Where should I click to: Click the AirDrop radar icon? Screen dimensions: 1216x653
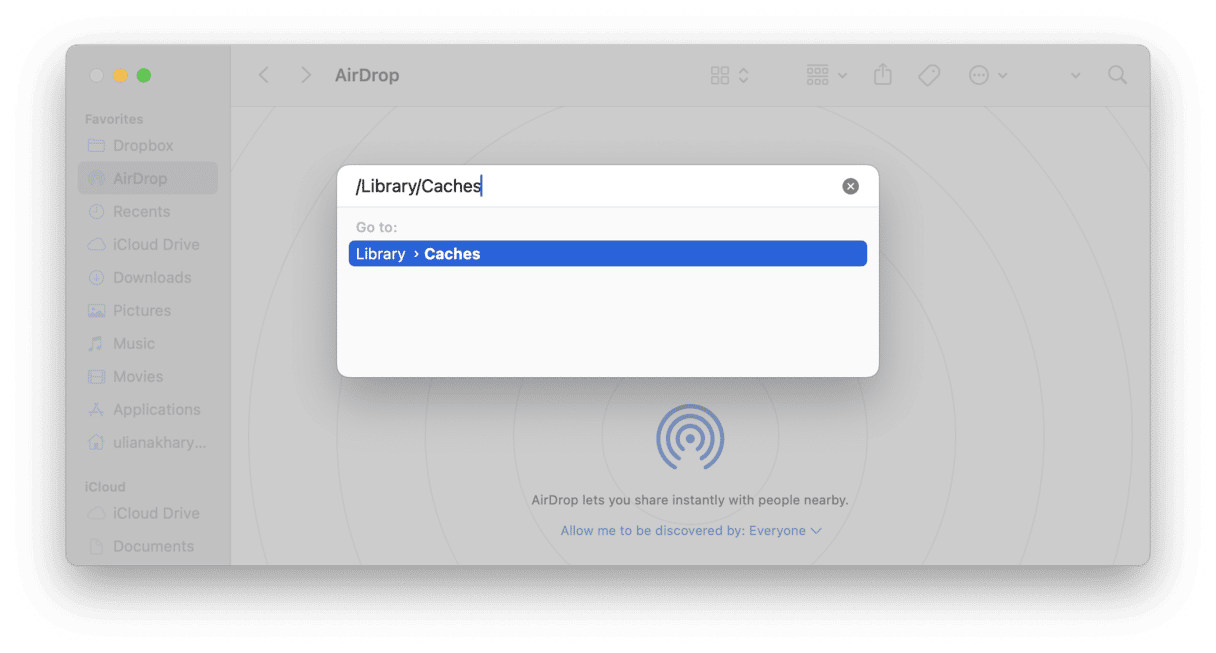tap(690, 438)
